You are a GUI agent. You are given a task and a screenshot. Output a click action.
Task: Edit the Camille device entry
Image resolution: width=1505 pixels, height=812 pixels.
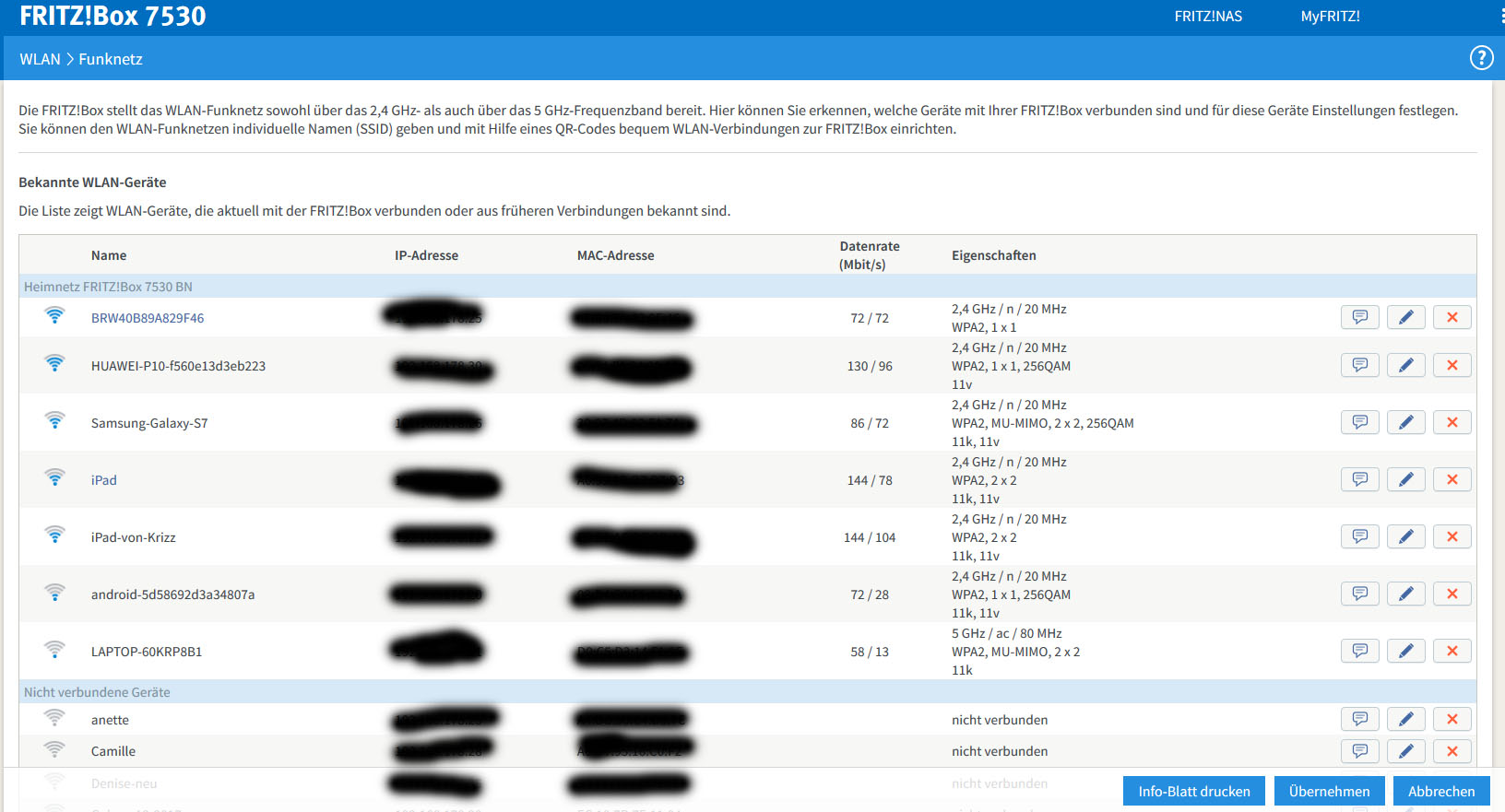click(x=1406, y=751)
